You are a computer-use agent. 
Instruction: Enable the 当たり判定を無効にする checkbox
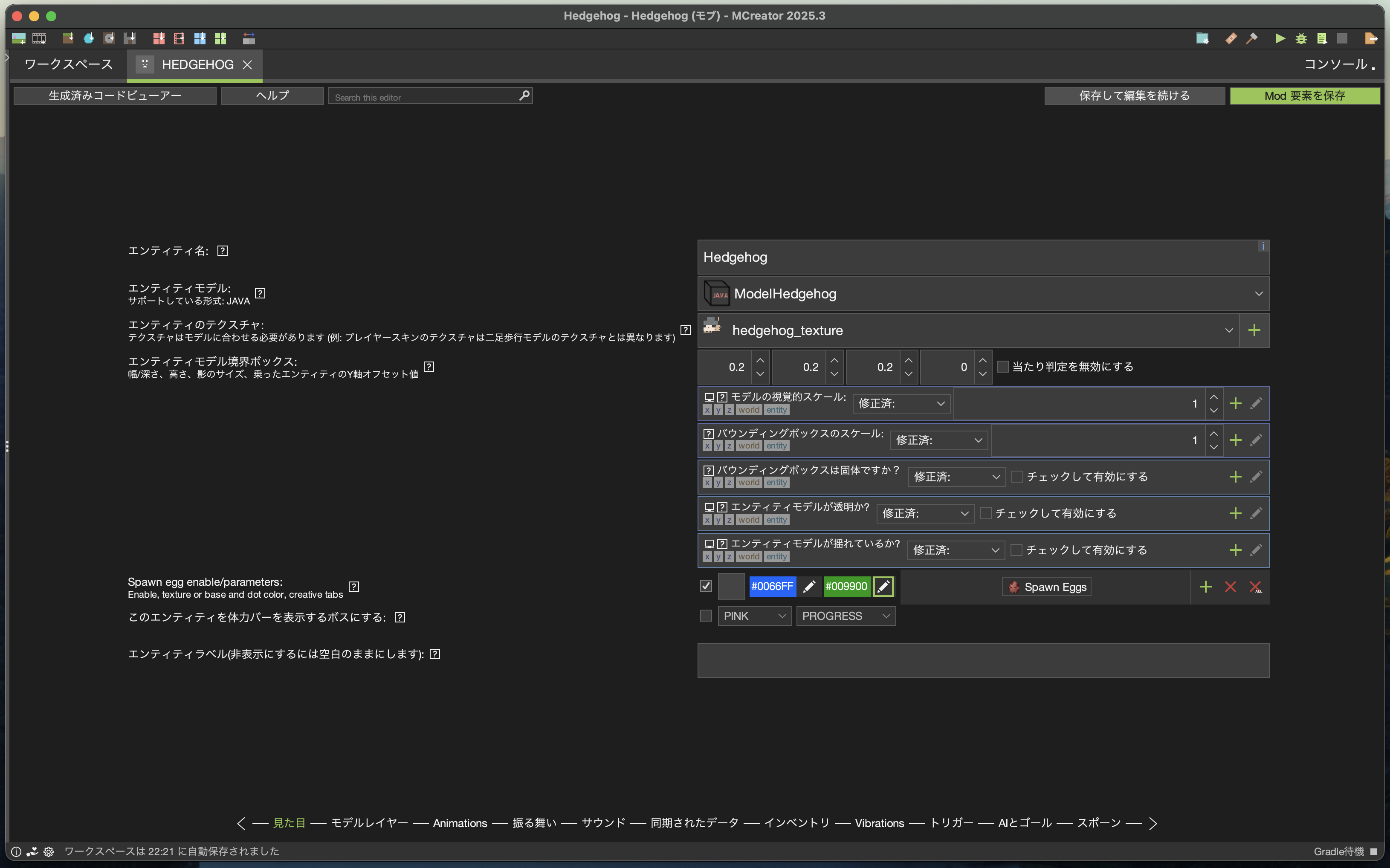1002,367
